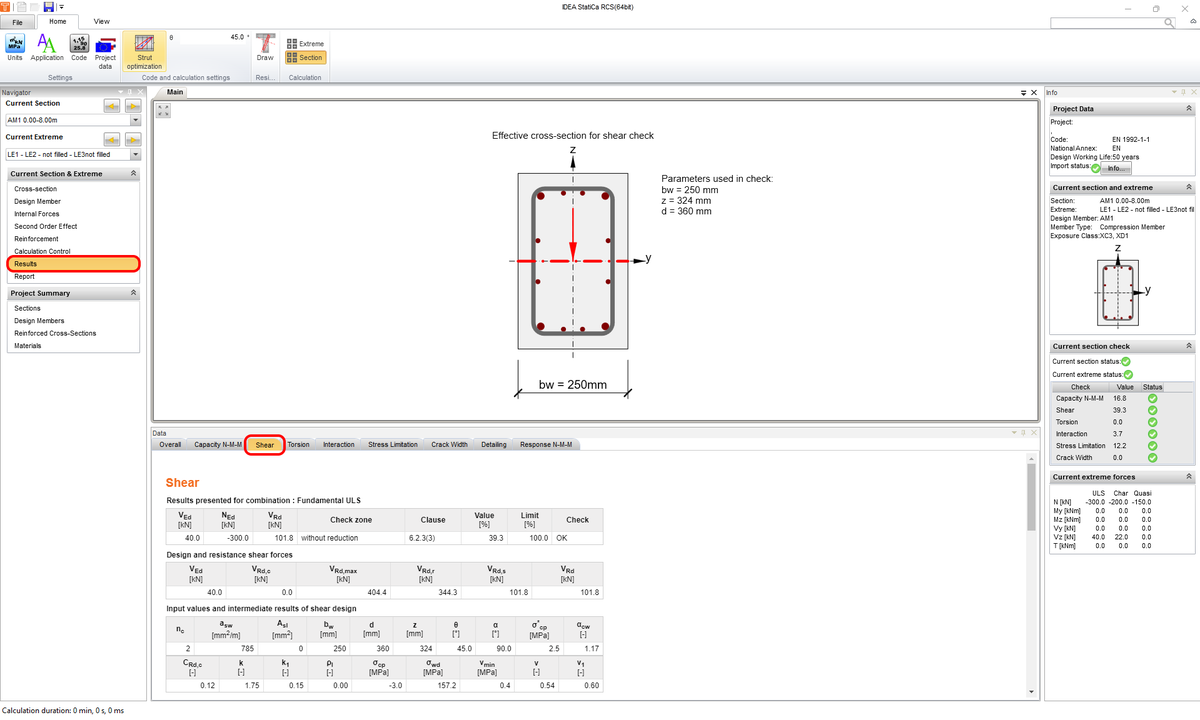Open the Units settings

17,47
